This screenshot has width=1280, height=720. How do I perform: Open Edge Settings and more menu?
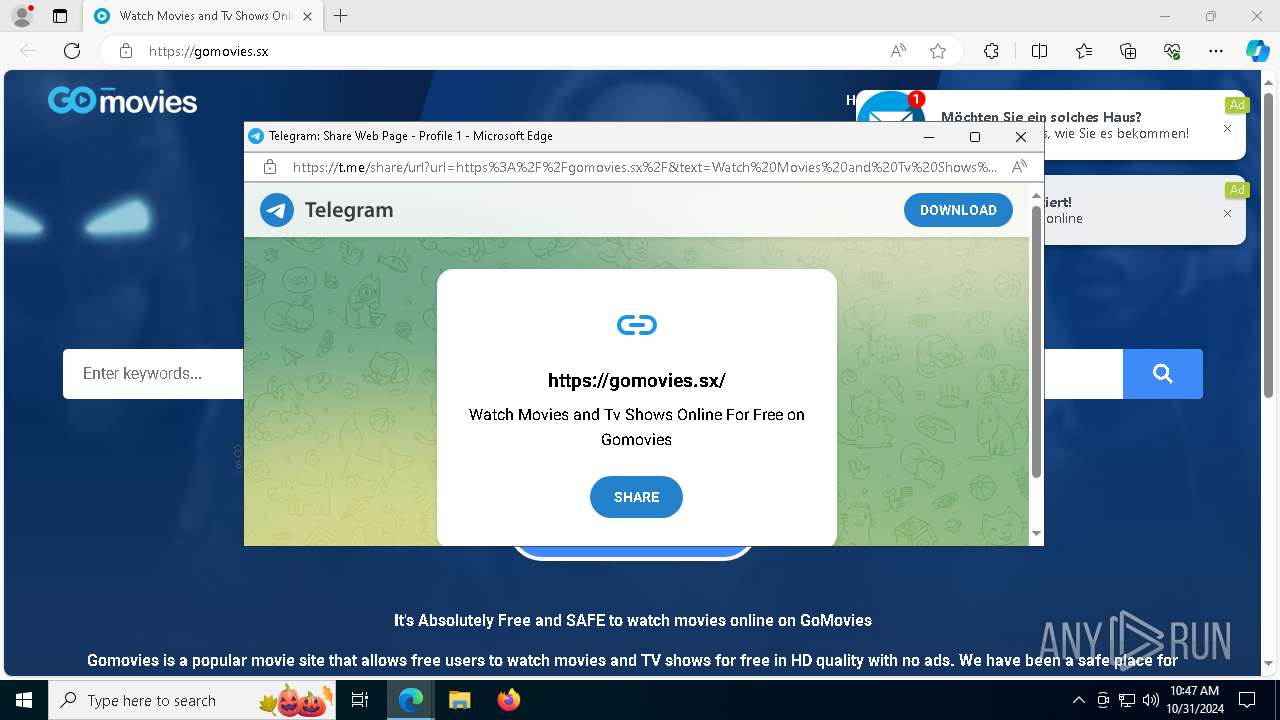[1216, 51]
